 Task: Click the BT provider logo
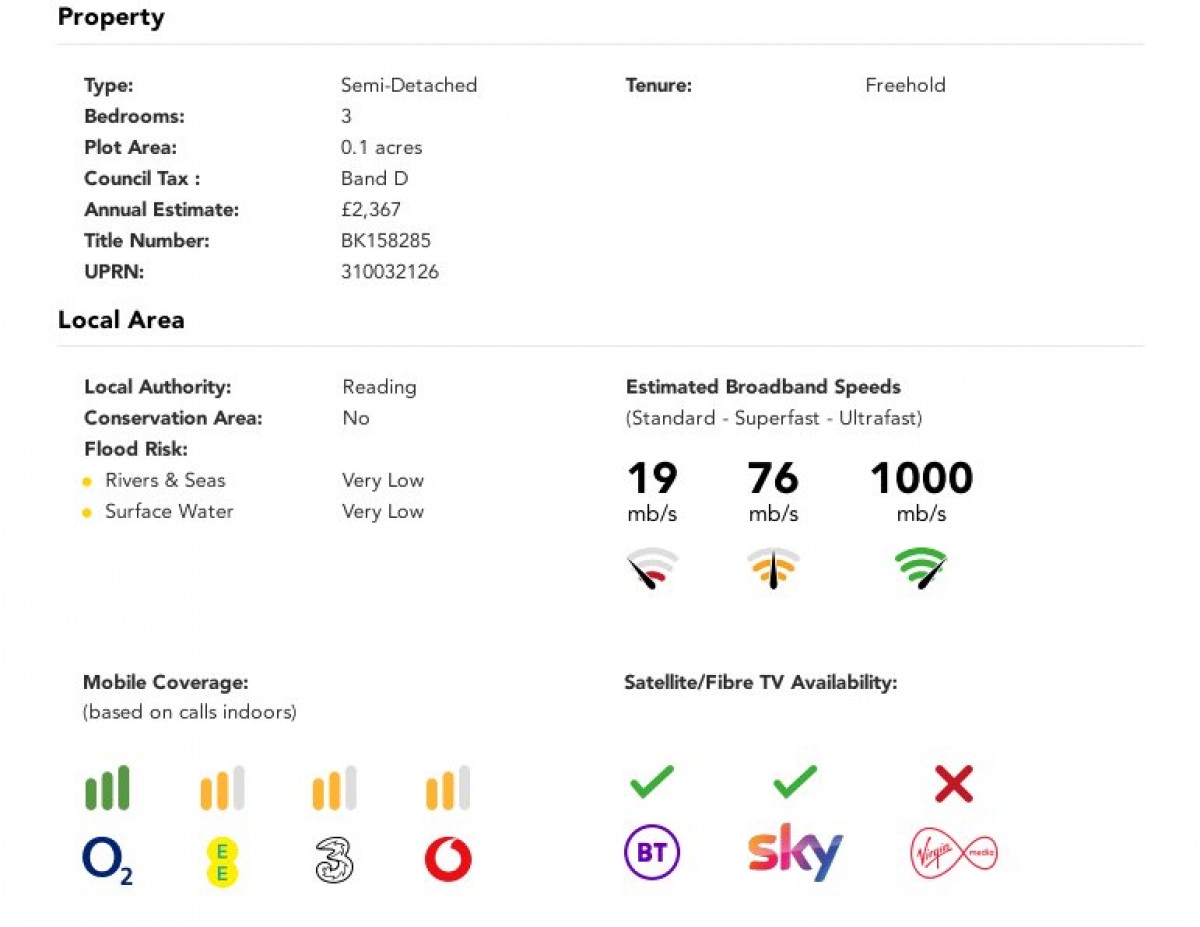click(x=652, y=853)
